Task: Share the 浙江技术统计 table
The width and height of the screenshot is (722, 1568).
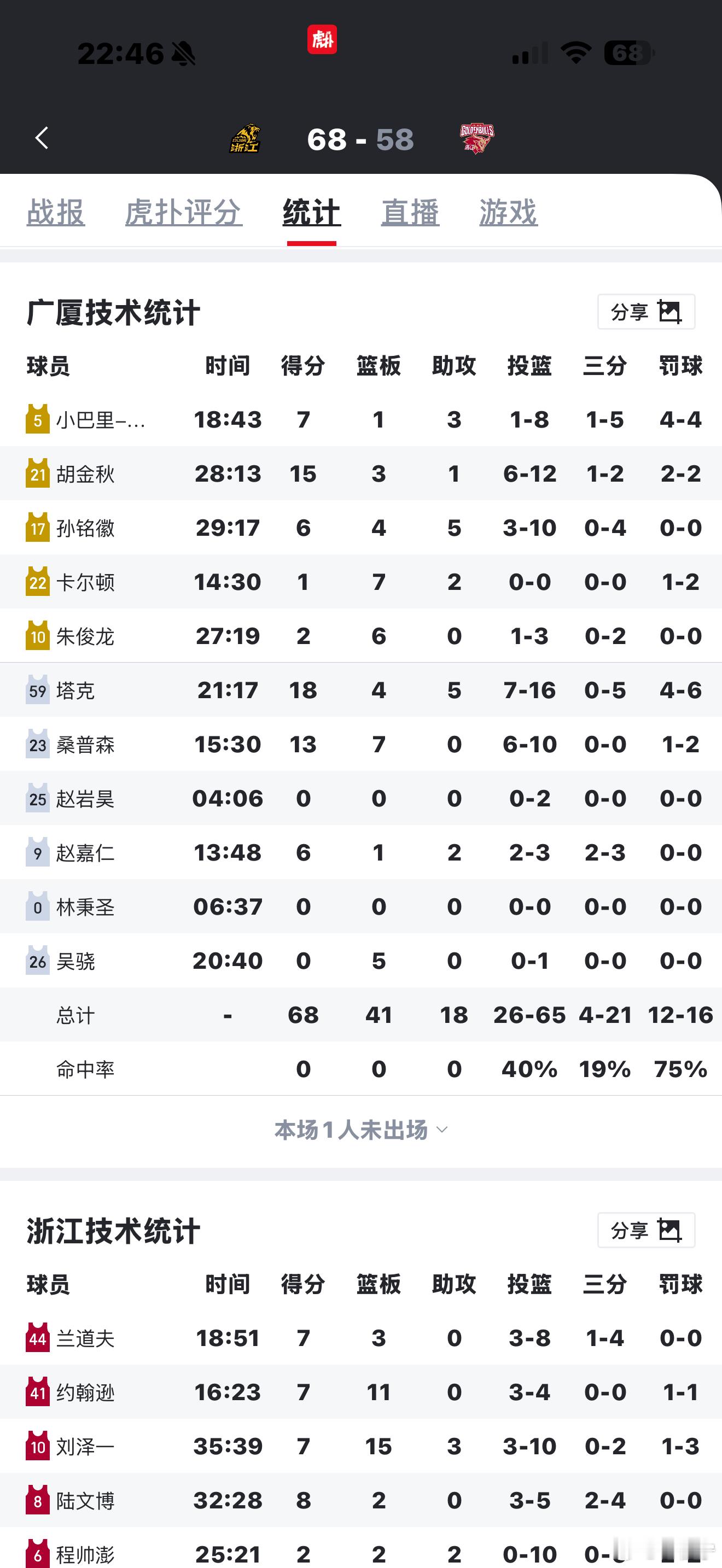Action: tap(646, 1230)
